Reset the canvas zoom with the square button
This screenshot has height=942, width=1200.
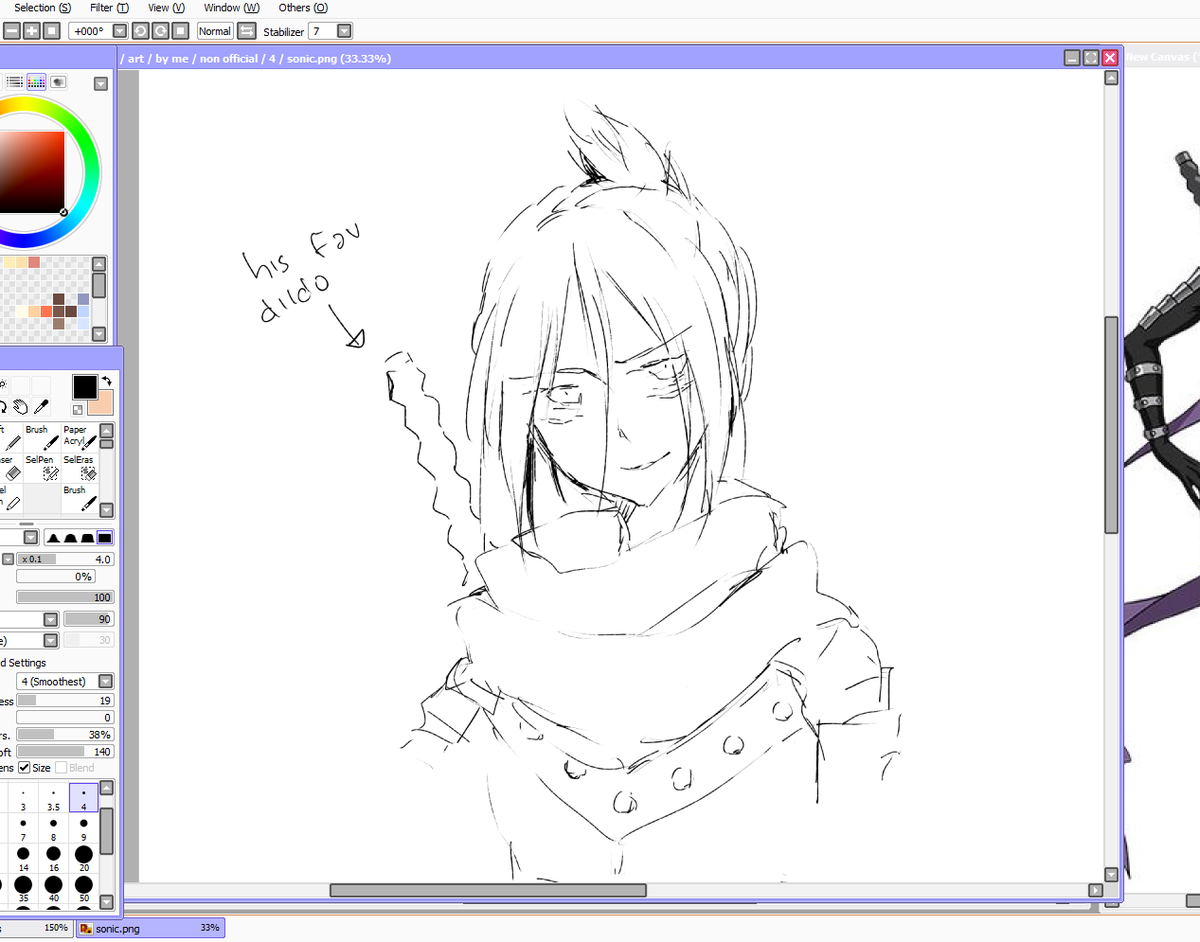click(51, 31)
